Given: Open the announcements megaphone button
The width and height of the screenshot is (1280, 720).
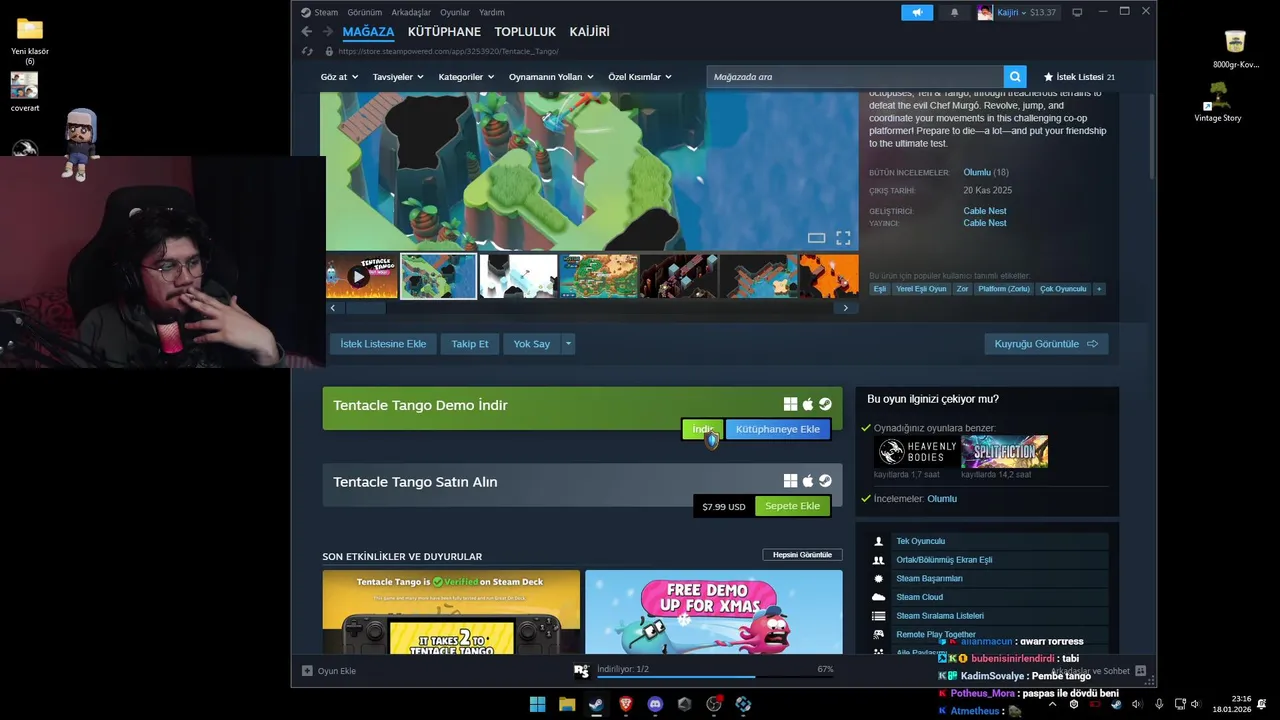Looking at the screenshot, I should [917, 12].
